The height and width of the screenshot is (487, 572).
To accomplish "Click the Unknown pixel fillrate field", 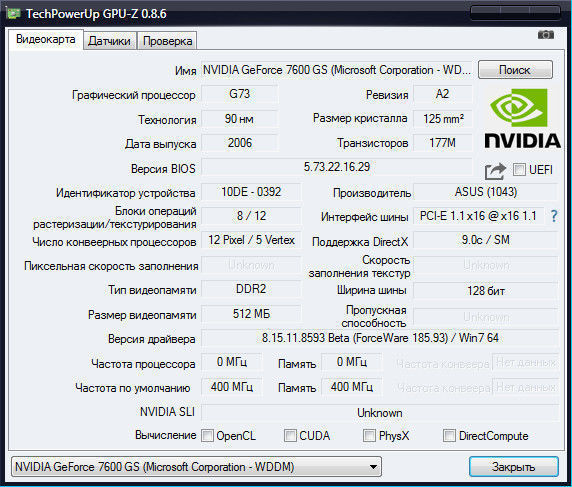I will pyautogui.click(x=251, y=265).
